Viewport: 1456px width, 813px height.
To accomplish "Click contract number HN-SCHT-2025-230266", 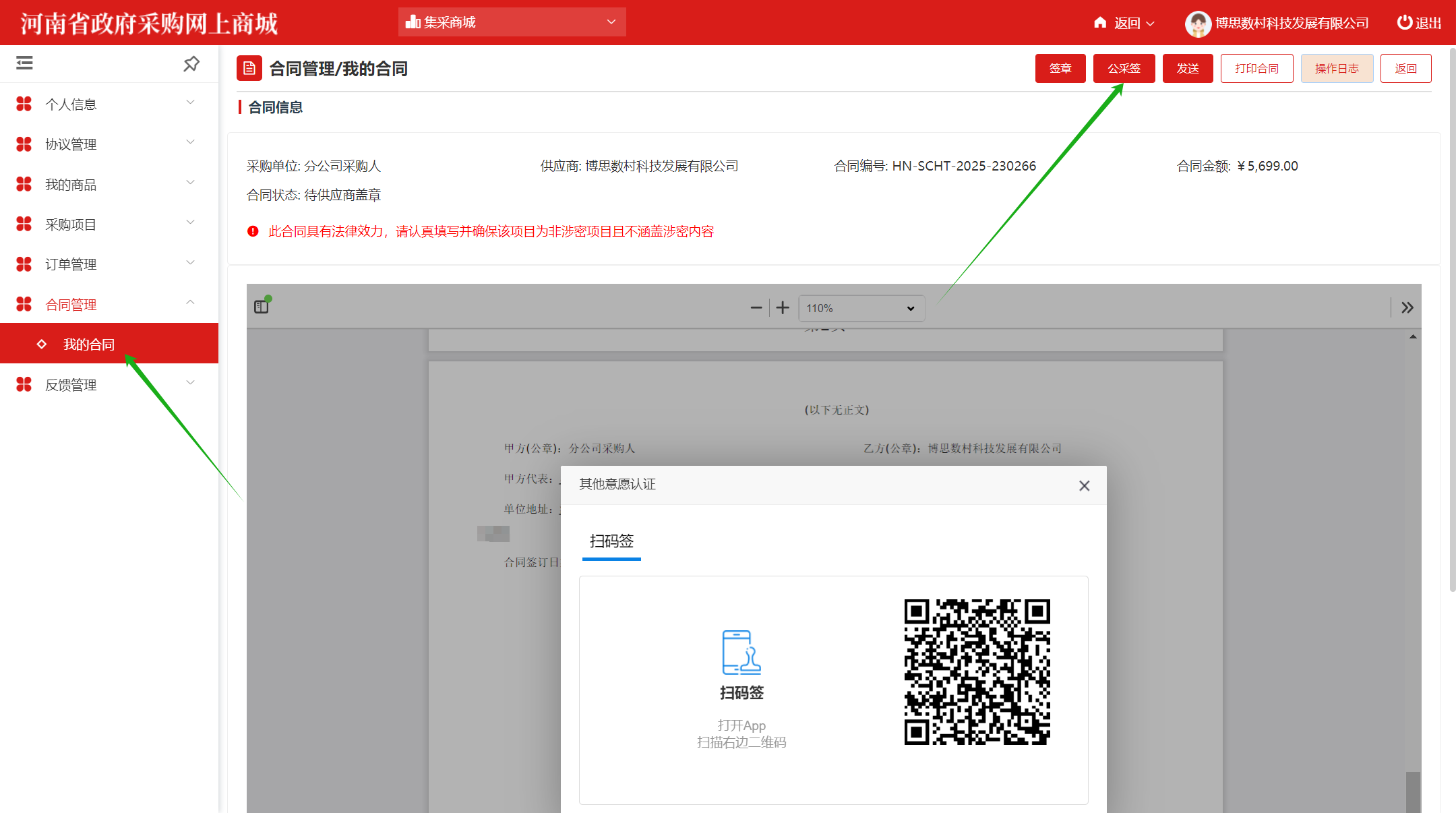I will (x=964, y=166).
